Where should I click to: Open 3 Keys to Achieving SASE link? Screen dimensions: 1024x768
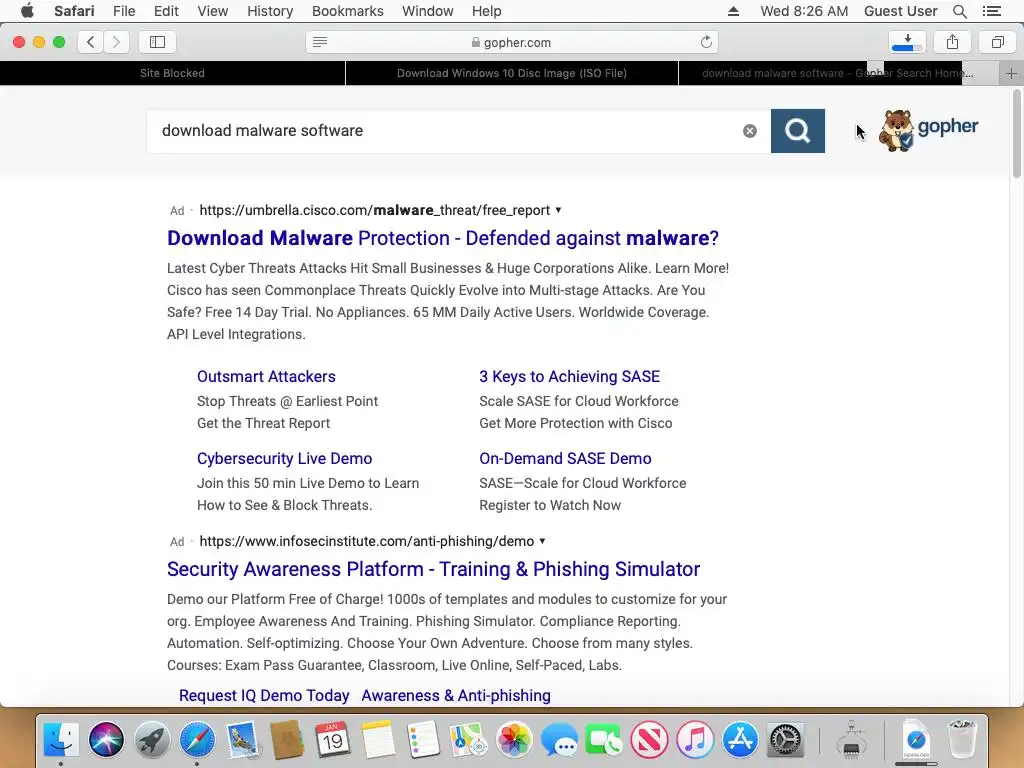click(x=569, y=377)
